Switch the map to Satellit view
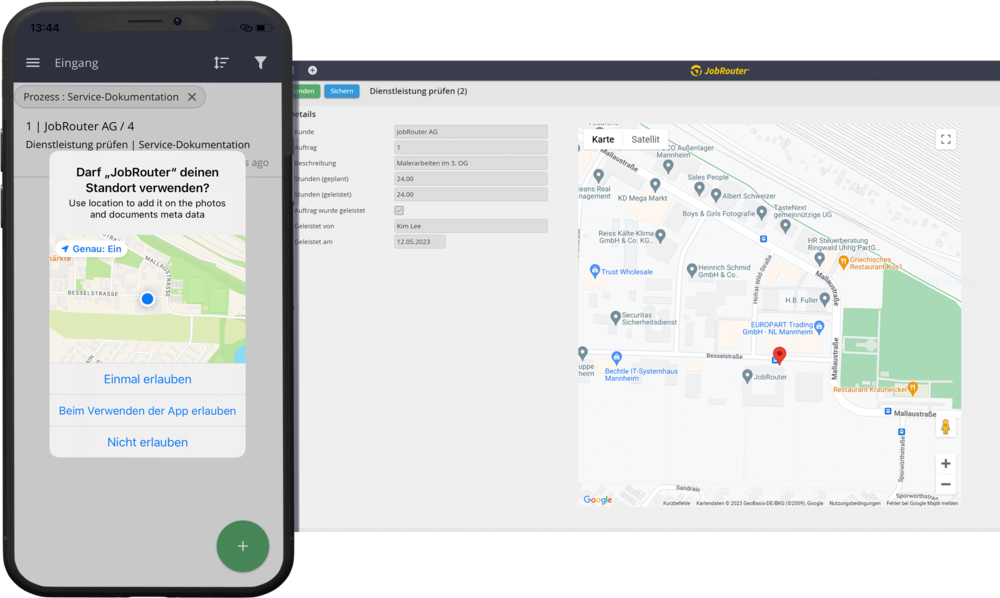Screen dimensions: 1000x598 click(645, 139)
